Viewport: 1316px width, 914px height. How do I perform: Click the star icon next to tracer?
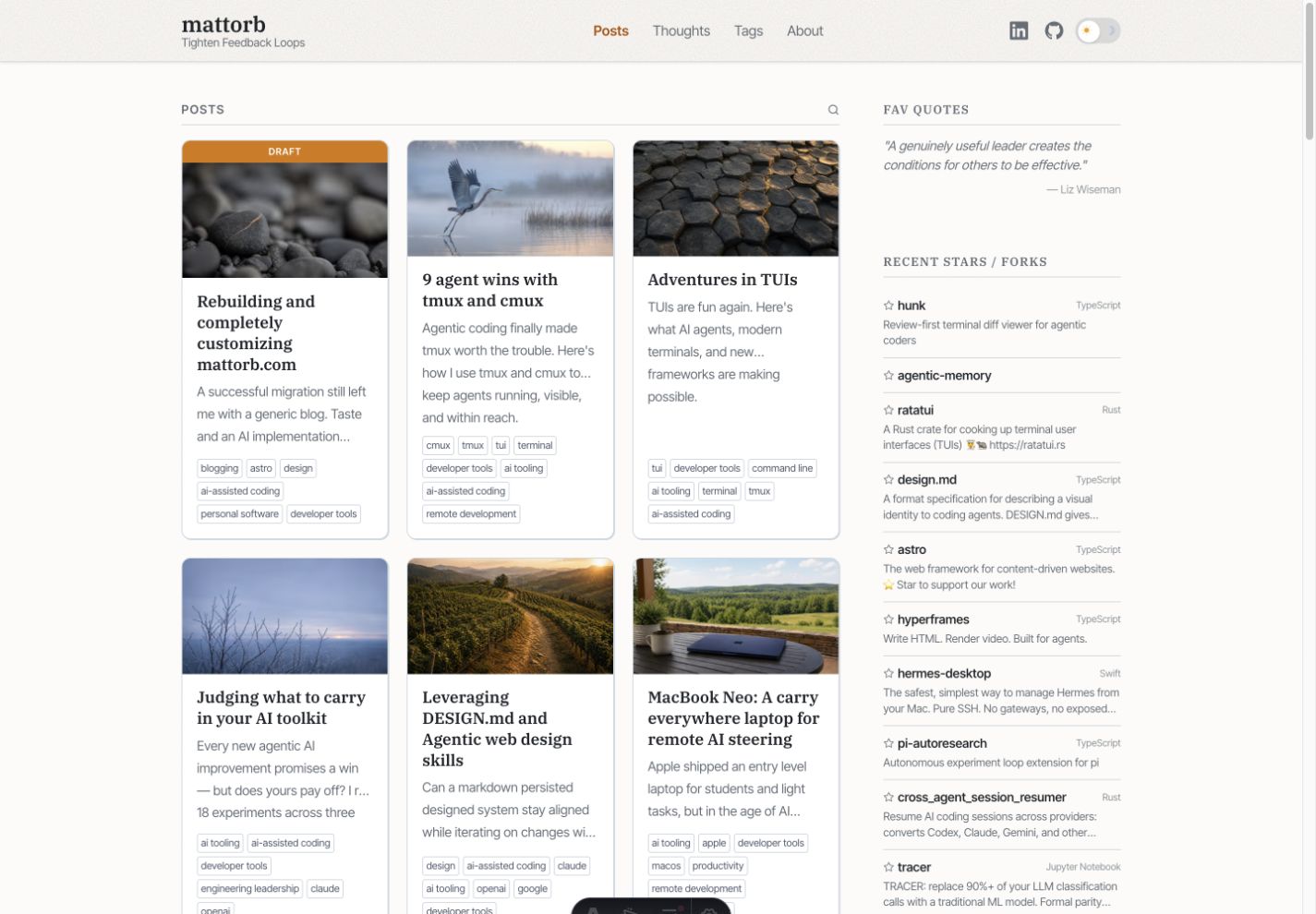[x=888, y=868]
